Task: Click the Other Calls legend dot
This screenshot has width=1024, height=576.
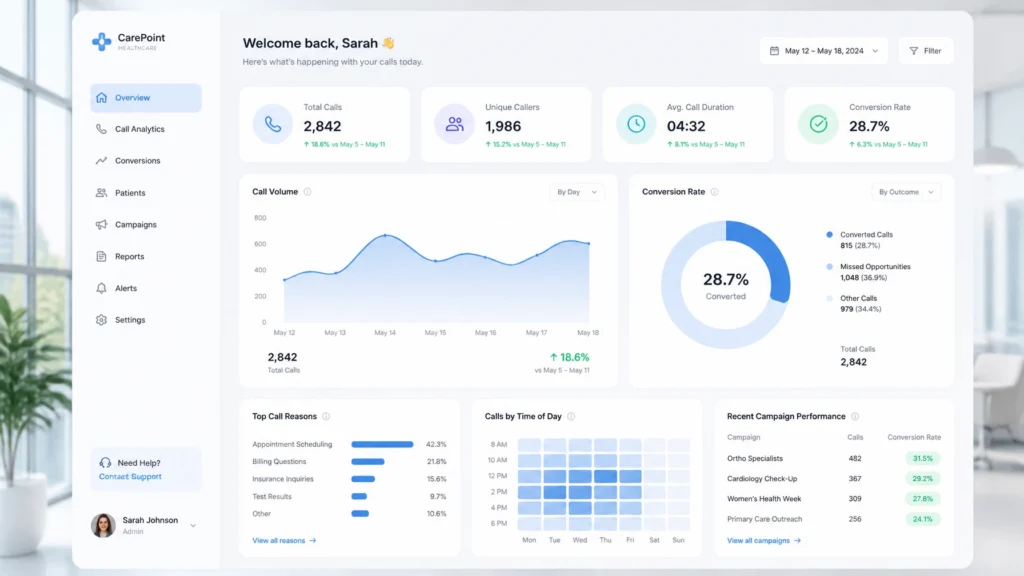Action: pos(829,298)
